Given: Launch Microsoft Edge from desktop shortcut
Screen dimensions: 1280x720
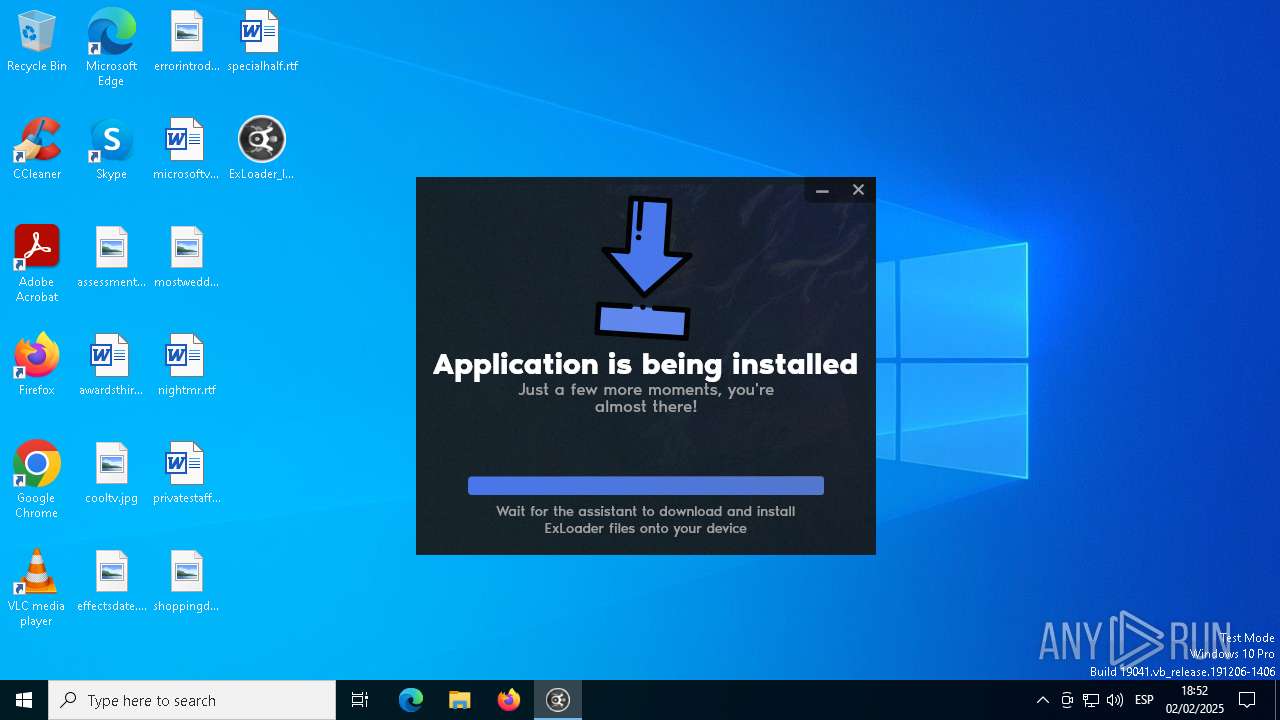Looking at the screenshot, I should pos(111,48).
